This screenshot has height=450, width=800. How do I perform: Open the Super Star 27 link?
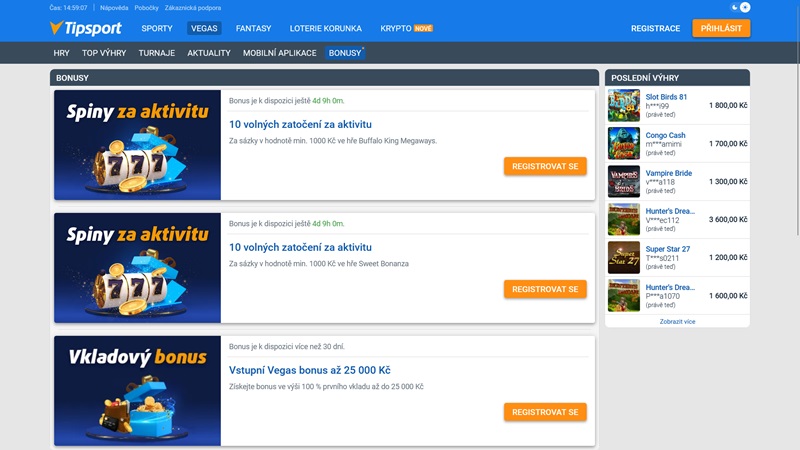pos(667,249)
